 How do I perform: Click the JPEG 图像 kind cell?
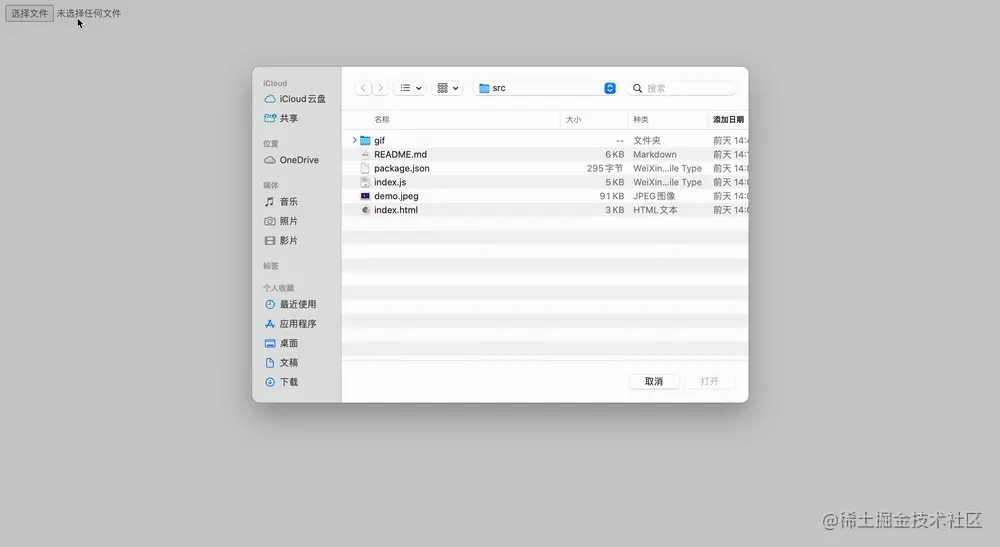point(654,196)
